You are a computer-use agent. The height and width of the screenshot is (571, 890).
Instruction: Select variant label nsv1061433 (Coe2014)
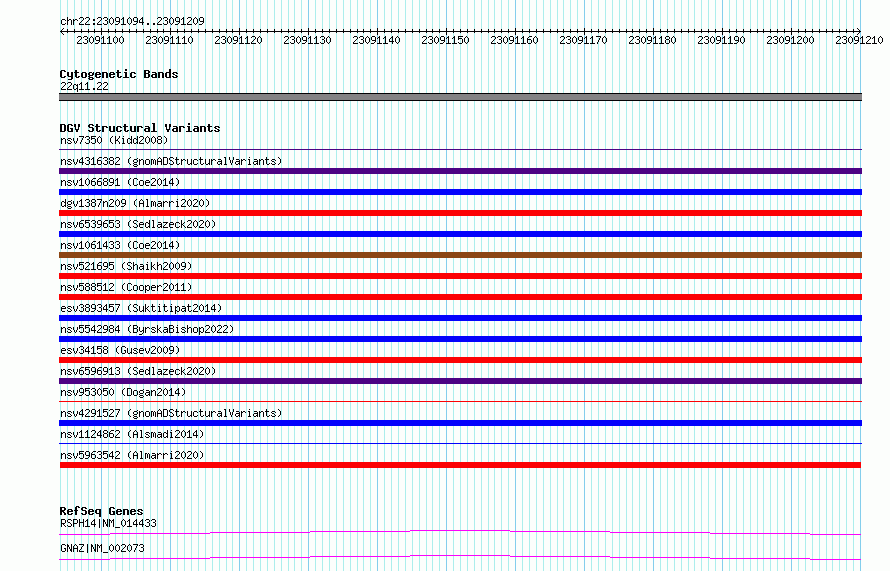[x=120, y=245]
